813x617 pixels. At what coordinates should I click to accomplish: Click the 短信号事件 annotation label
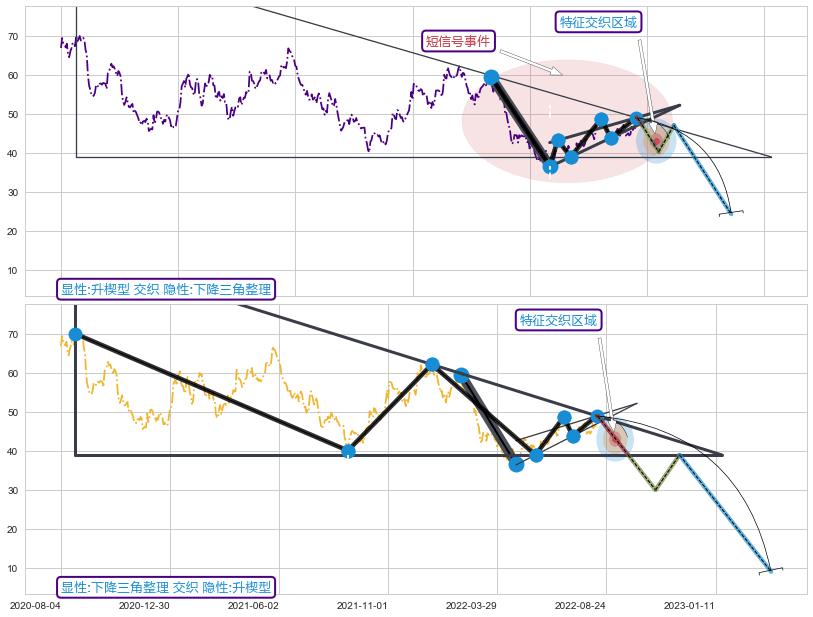point(458,41)
